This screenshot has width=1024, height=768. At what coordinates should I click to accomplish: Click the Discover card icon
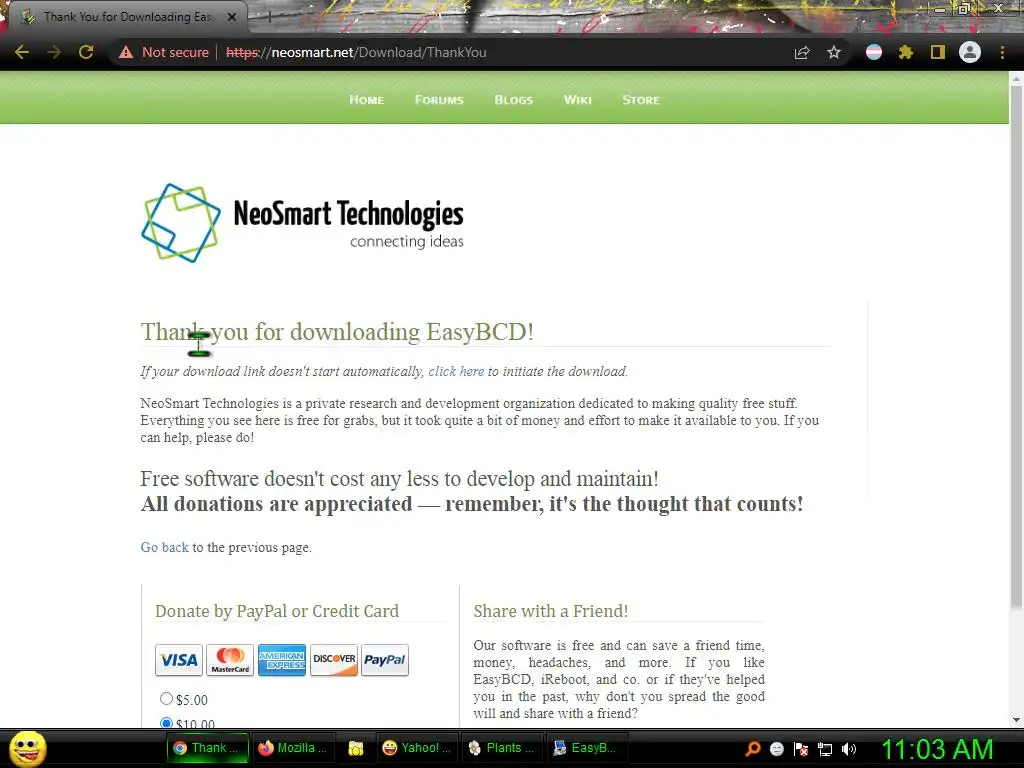pos(334,660)
